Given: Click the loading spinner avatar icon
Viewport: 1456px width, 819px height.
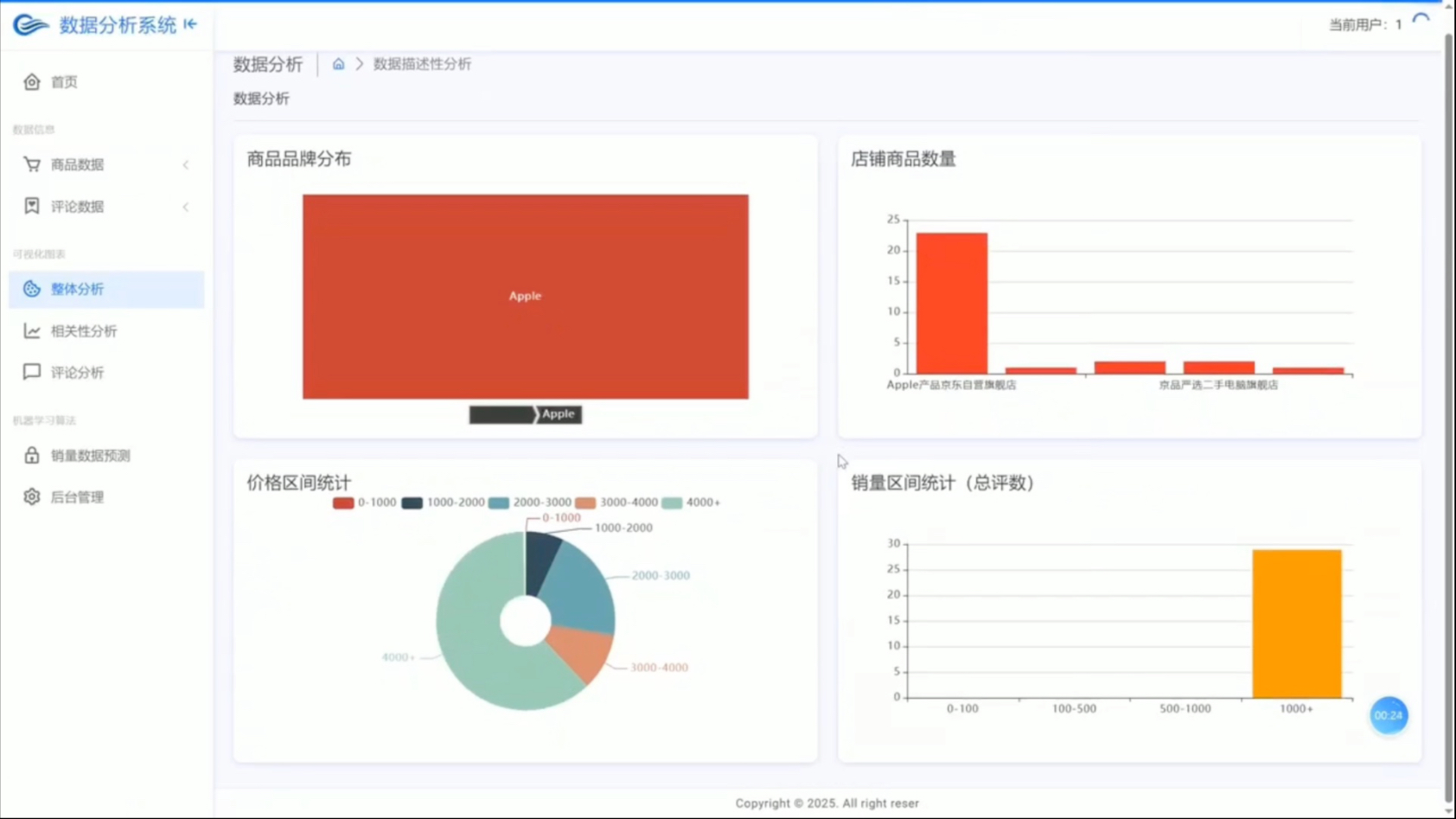Looking at the screenshot, I should tap(1421, 22).
